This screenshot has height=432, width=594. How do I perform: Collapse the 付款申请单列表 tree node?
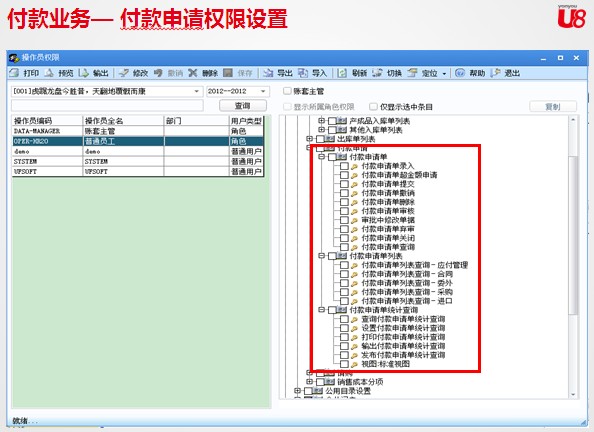click(321, 256)
